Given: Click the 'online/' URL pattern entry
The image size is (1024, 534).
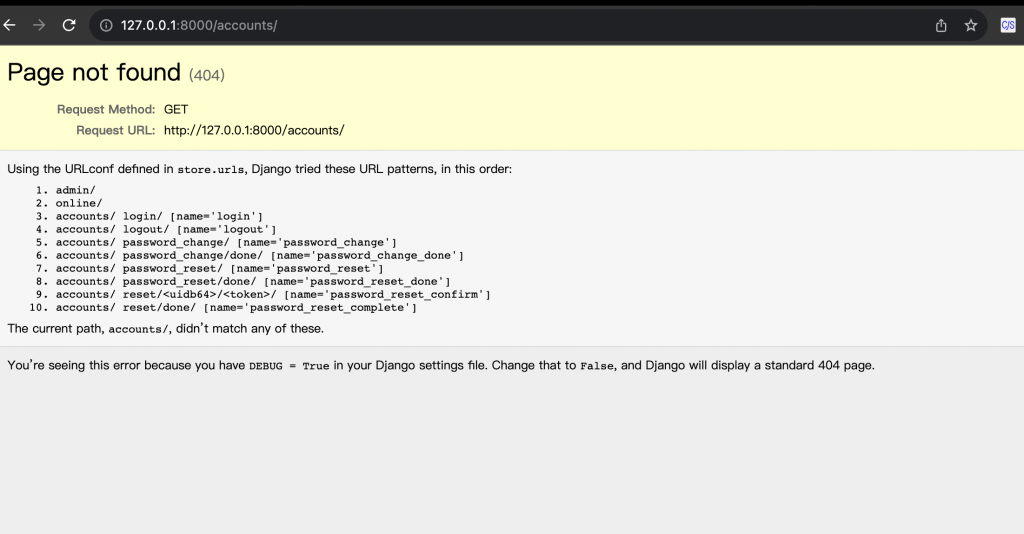Looking at the screenshot, I should (x=79, y=203).
